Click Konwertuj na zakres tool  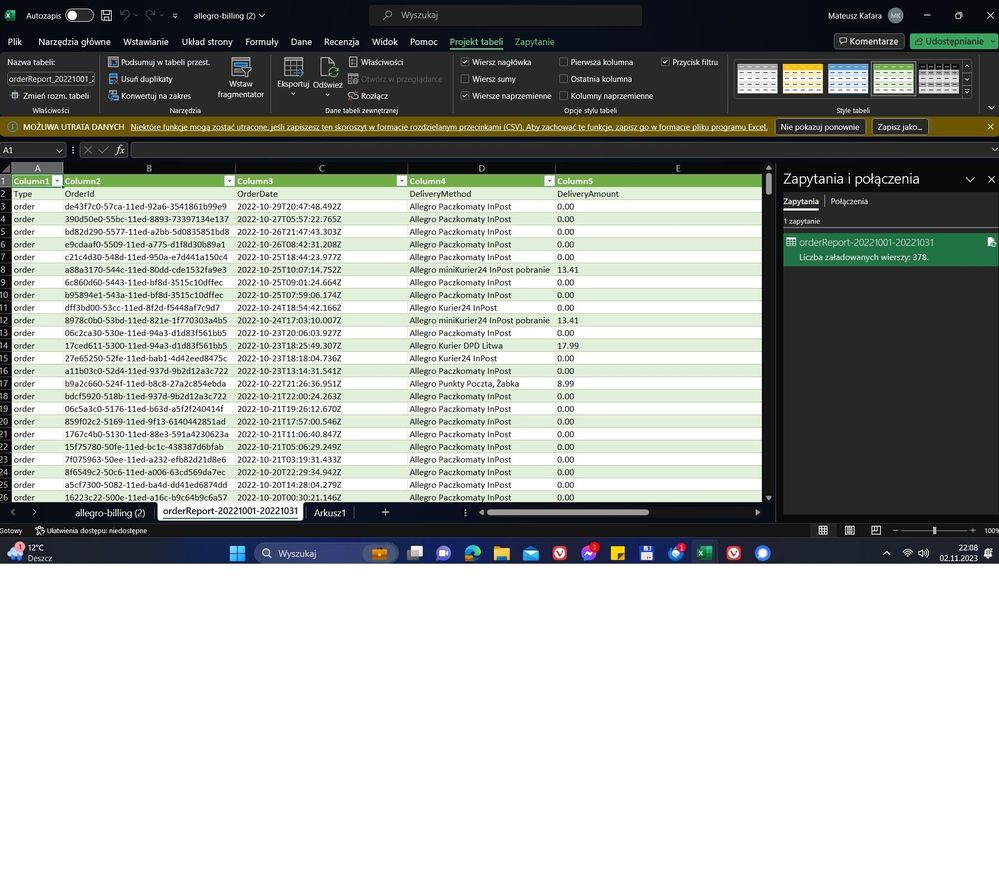pyautogui.click(x=150, y=96)
